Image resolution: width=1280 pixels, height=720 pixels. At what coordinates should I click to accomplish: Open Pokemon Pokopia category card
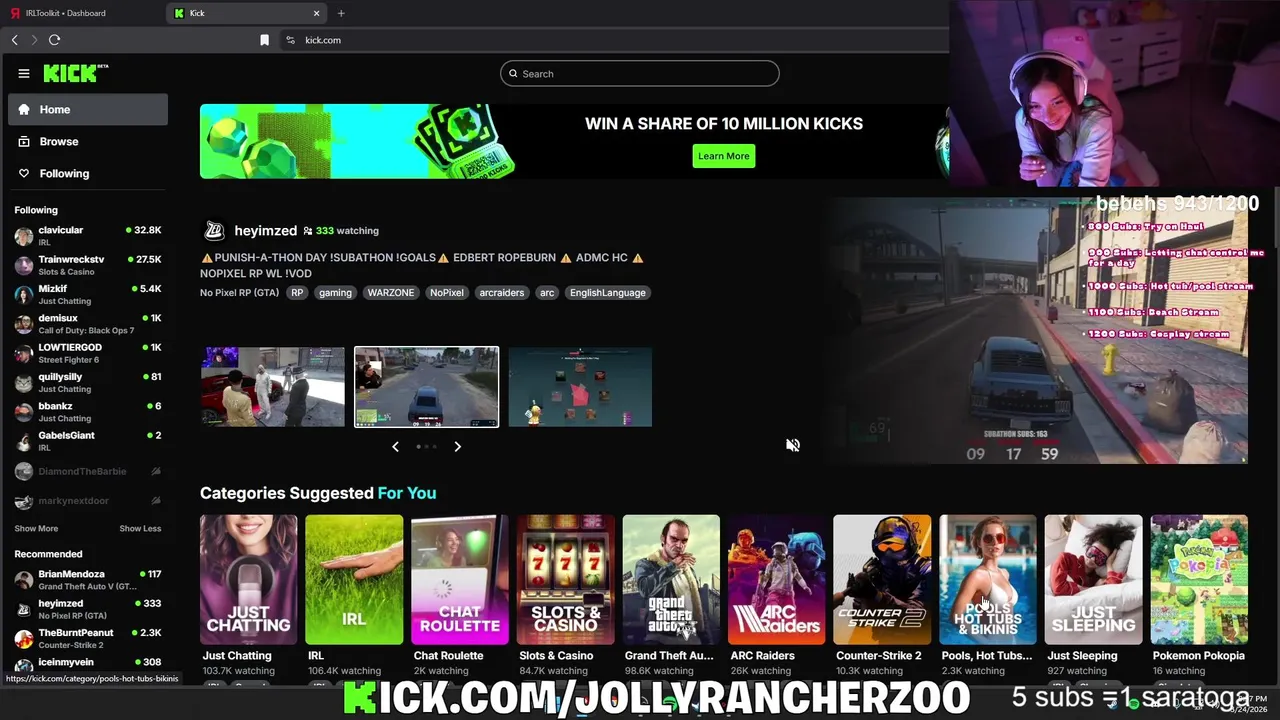point(1199,580)
